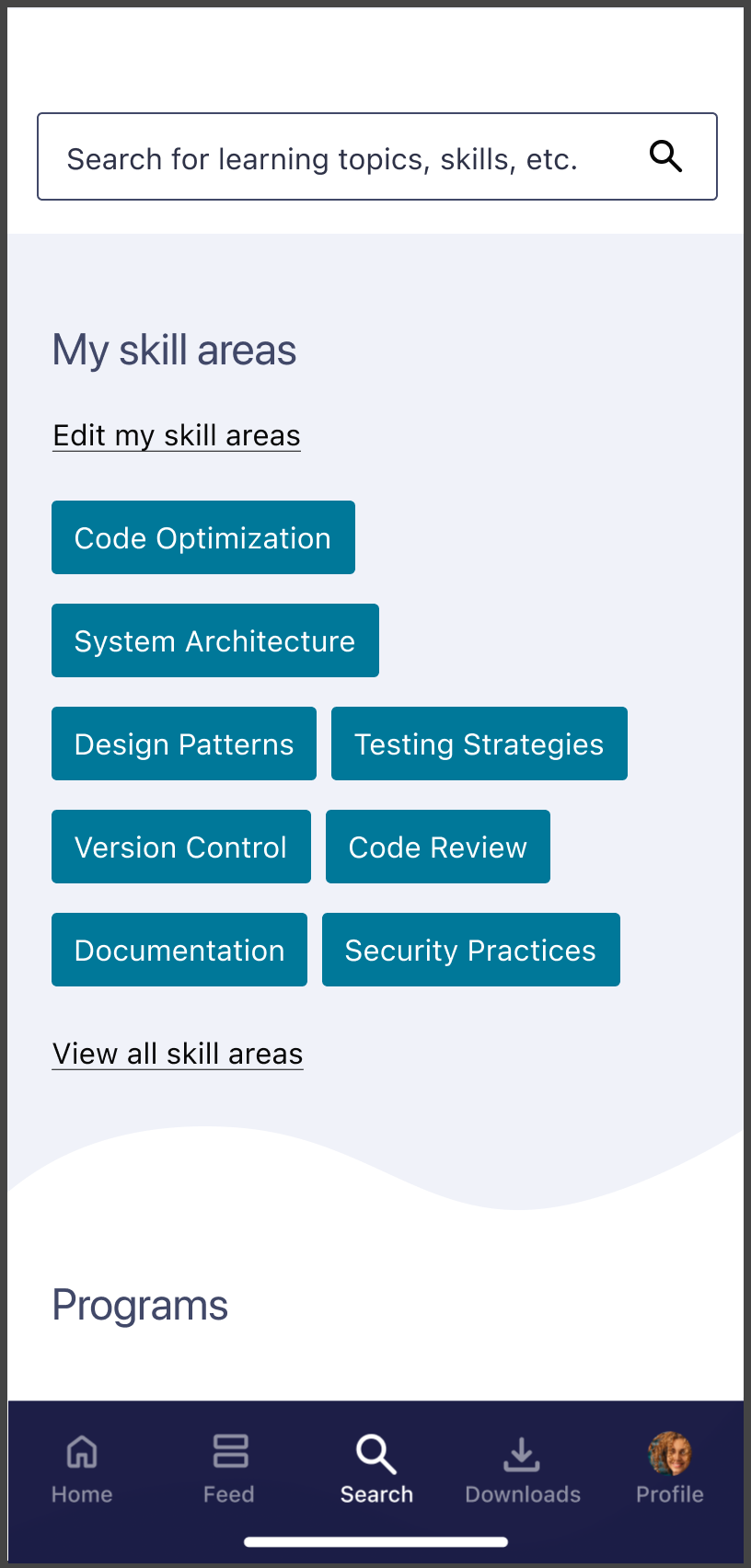The height and width of the screenshot is (1568, 751).
Task: Tap the Design Patterns skill chip
Action: tap(184, 744)
